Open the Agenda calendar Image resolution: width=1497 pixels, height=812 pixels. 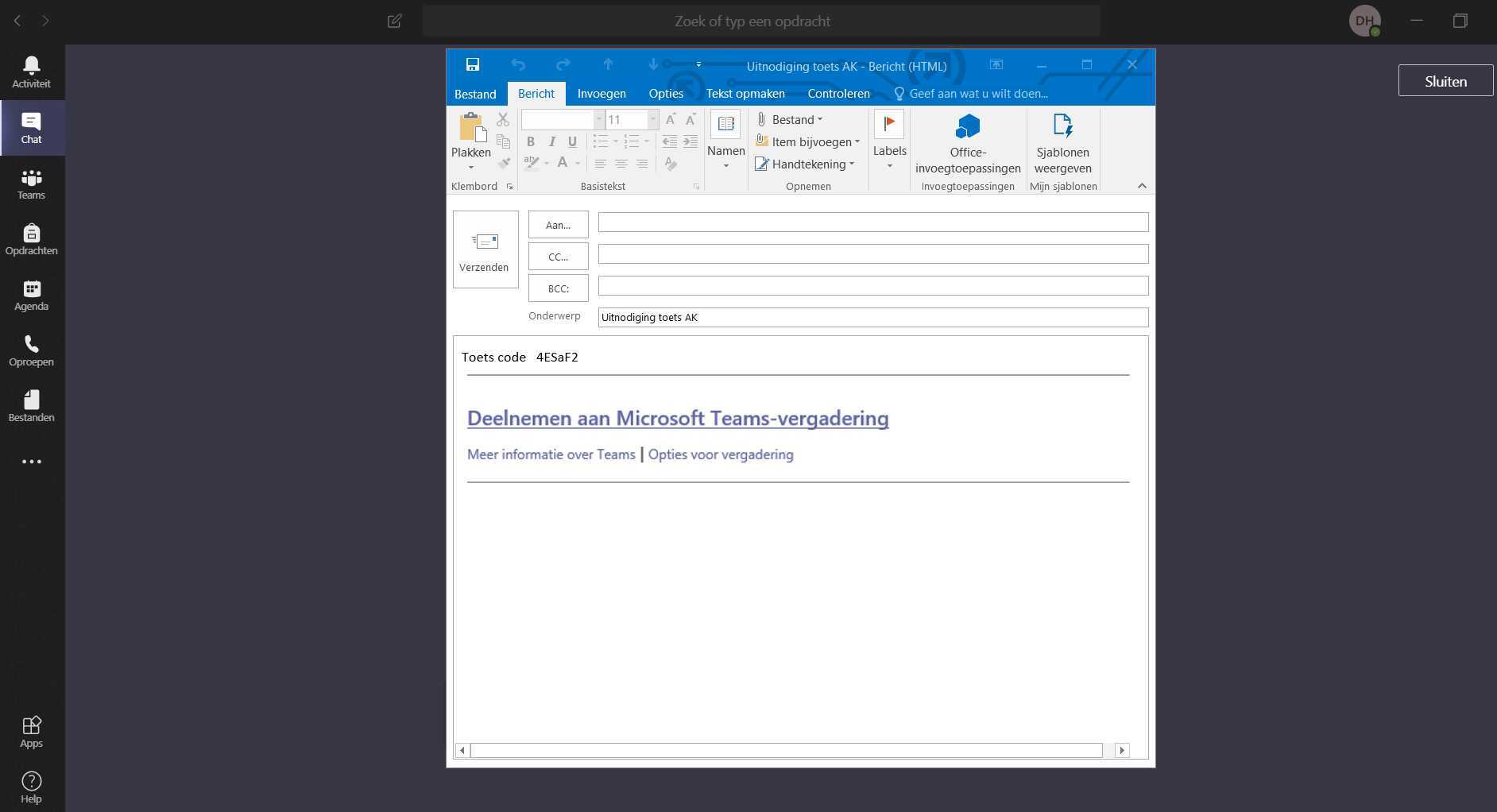click(31, 295)
